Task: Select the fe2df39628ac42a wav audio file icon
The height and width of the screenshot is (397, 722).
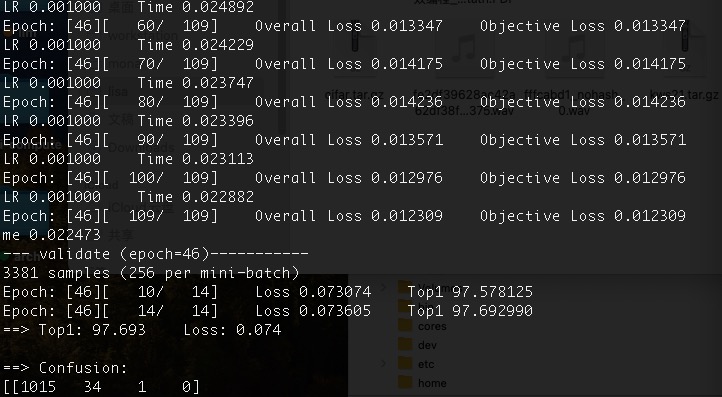Action: pos(464,50)
